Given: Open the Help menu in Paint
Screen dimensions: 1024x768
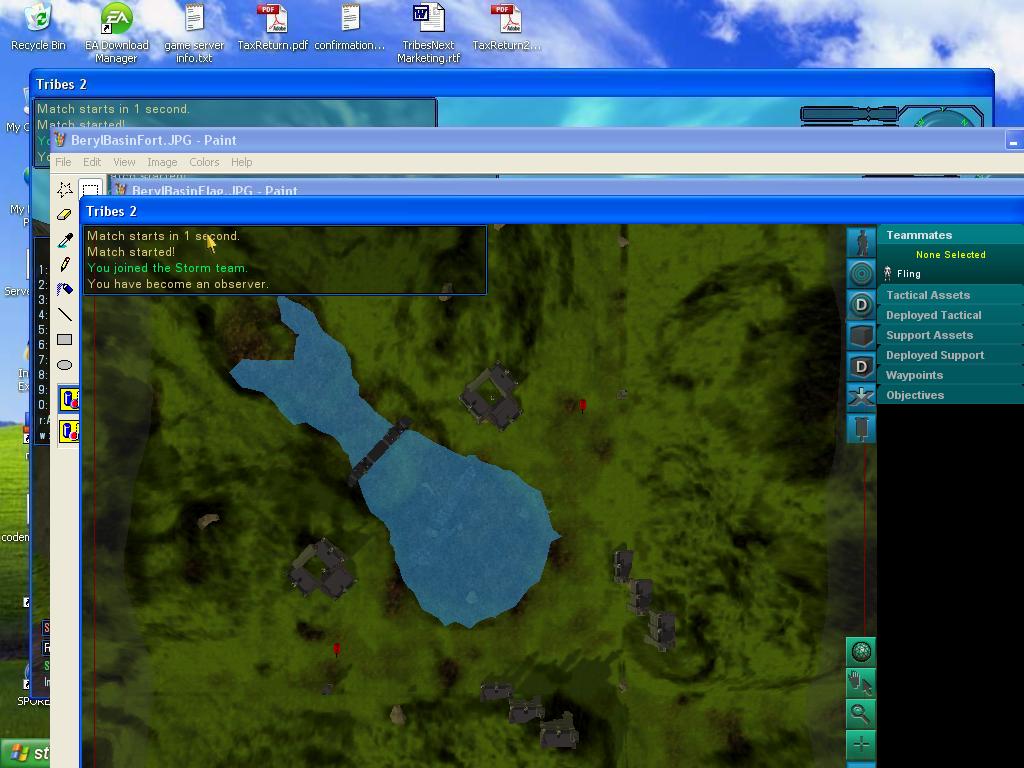Looking at the screenshot, I should 242,162.
